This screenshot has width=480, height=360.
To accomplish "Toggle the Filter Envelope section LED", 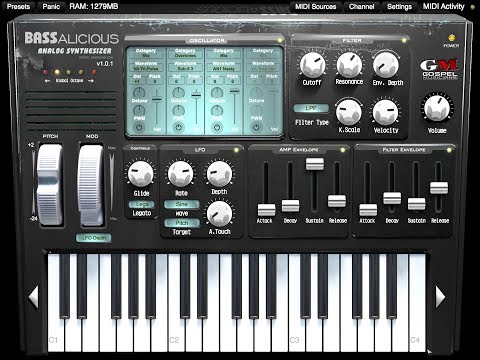I will tap(449, 150).
